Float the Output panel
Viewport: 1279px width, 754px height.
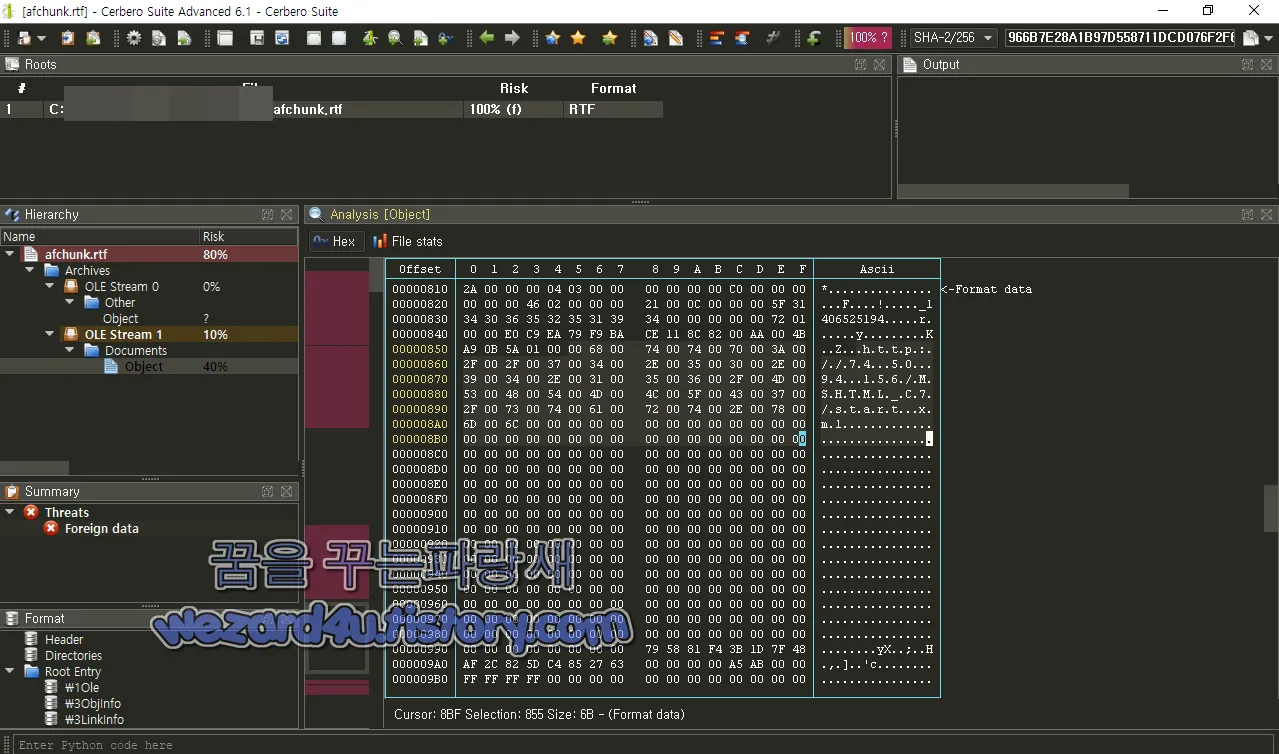1247,64
